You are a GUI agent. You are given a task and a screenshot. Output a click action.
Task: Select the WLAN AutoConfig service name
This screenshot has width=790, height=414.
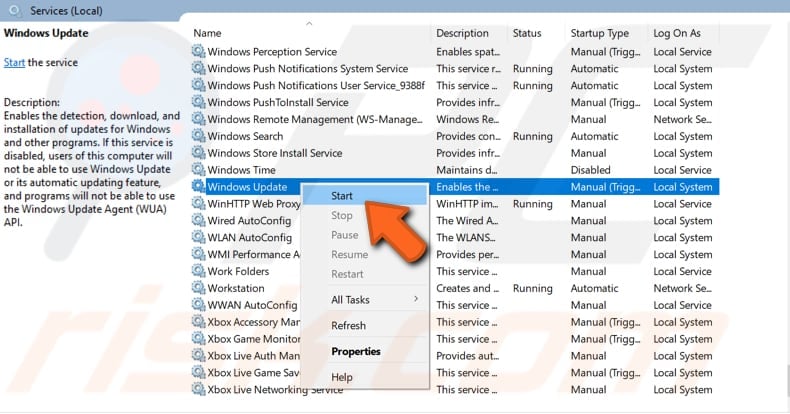click(250, 237)
